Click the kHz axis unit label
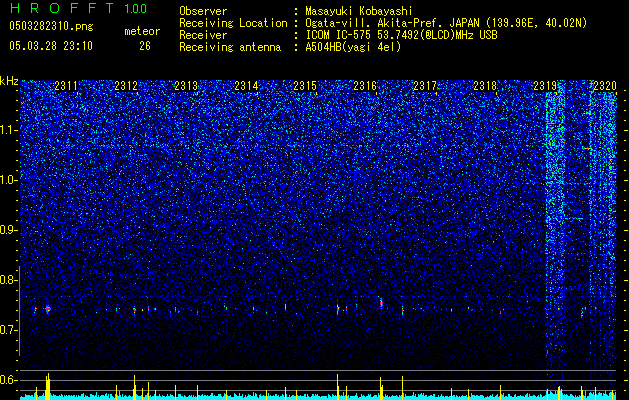629x400 pixels. [9, 81]
